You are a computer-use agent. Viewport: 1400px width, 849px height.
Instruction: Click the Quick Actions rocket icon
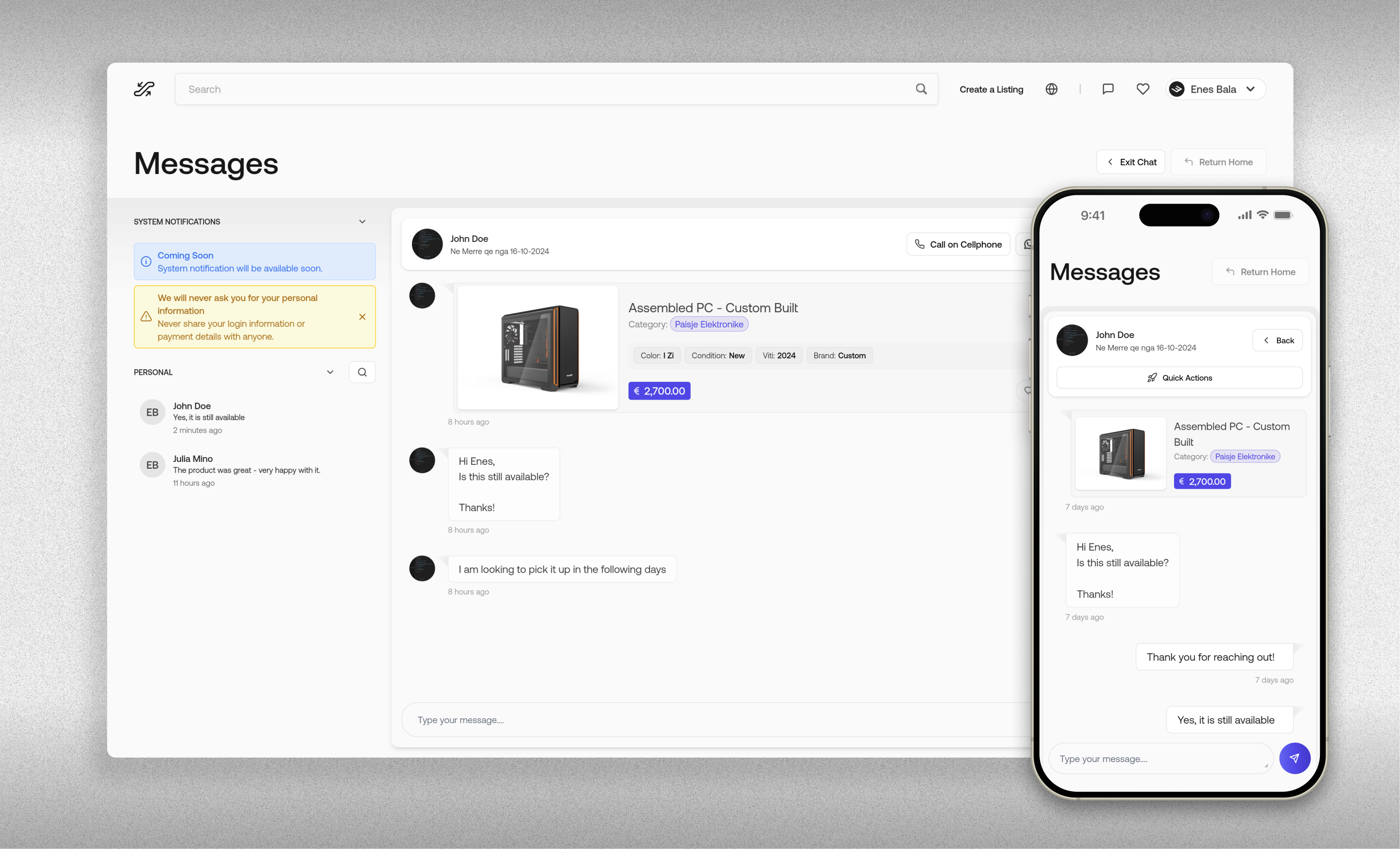tap(1152, 378)
